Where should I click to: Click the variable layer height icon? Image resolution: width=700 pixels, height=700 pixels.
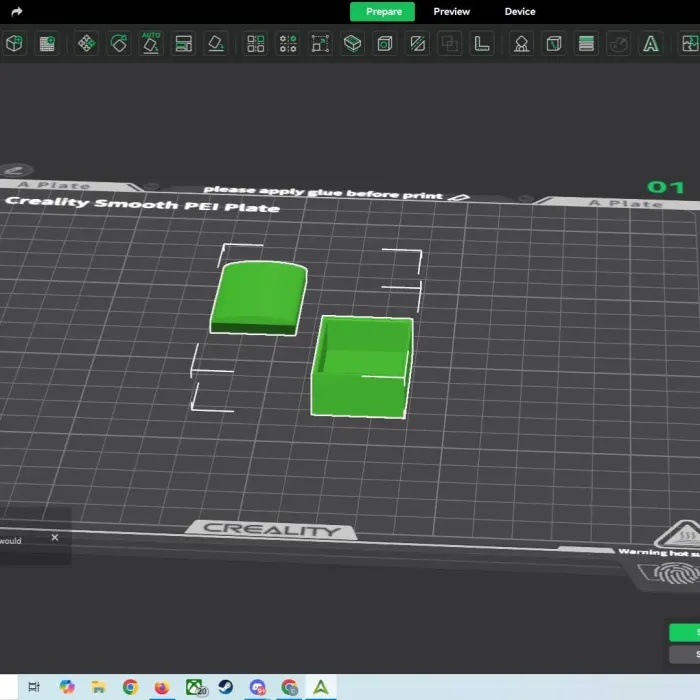[586, 43]
